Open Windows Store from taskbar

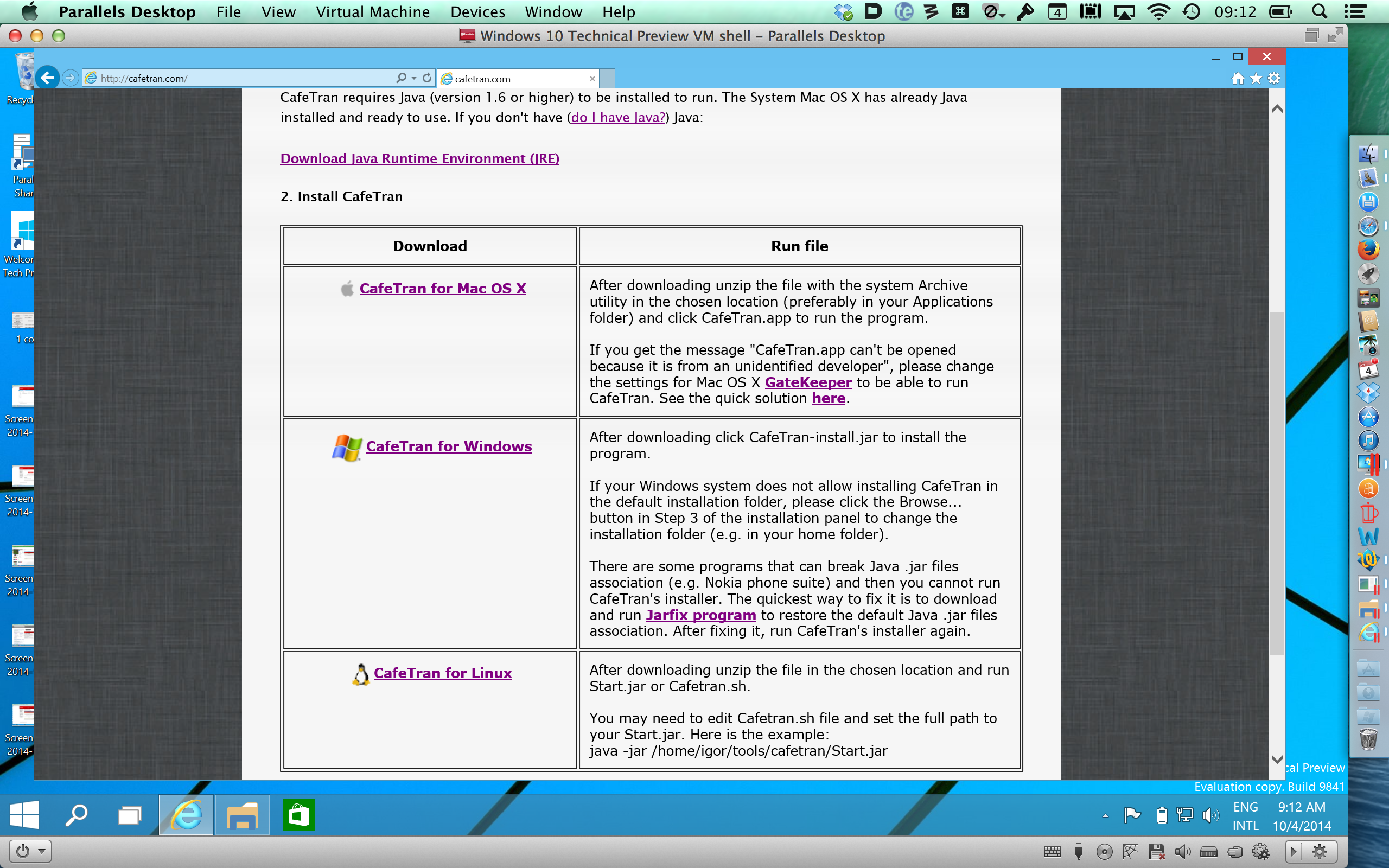[x=298, y=815]
